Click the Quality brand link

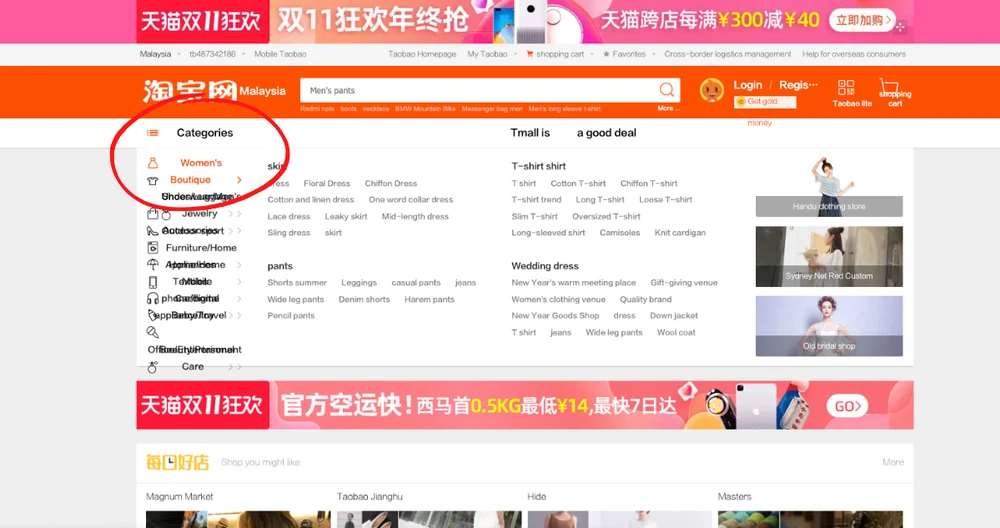[x=645, y=299]
